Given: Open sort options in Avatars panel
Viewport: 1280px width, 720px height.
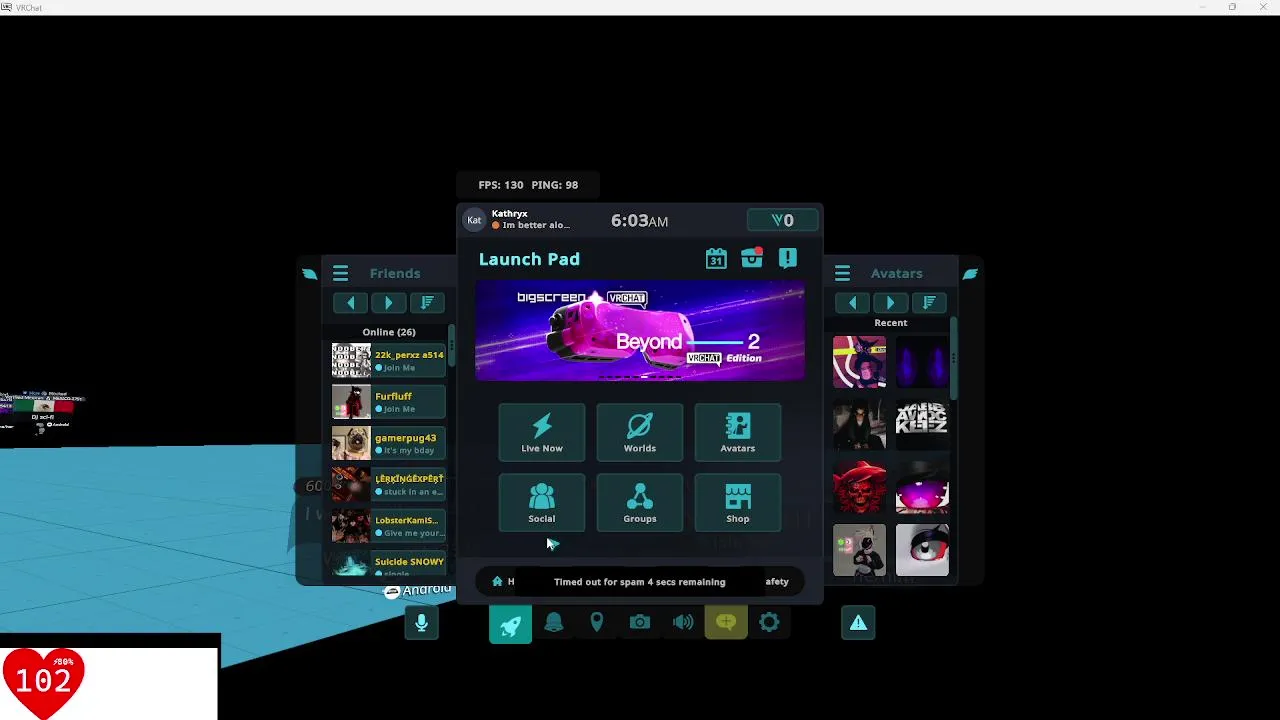Looking at the screenshot, I should [x=929, y=303].
